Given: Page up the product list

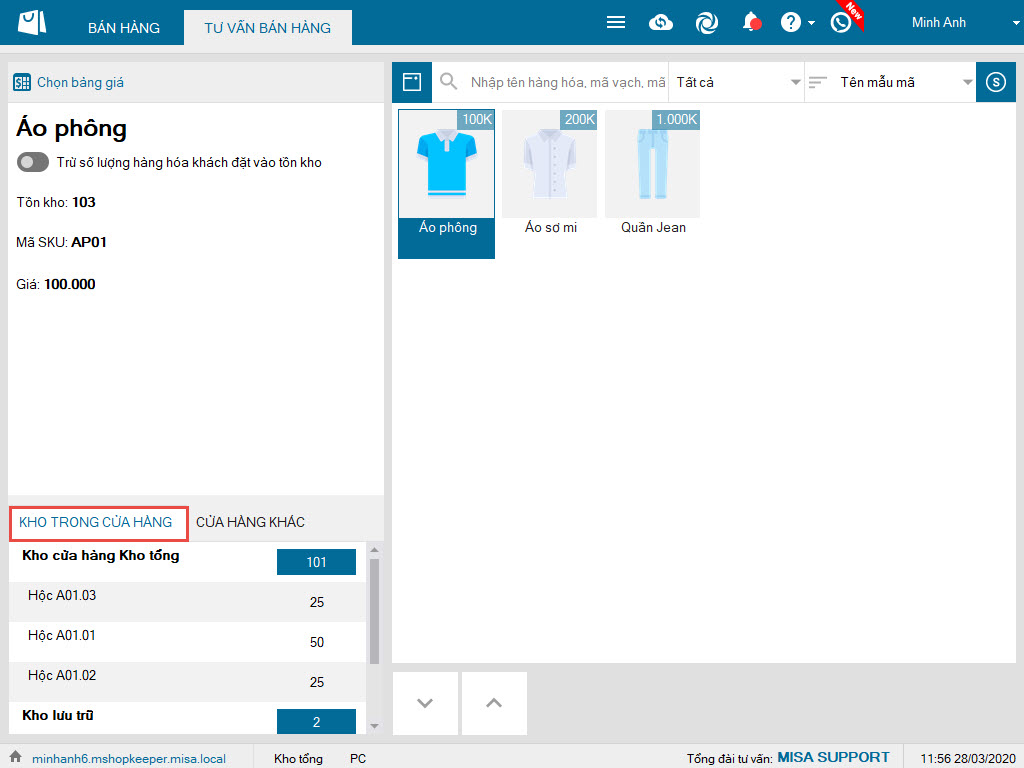Looking at the screenshot, I should click(494, 703).
